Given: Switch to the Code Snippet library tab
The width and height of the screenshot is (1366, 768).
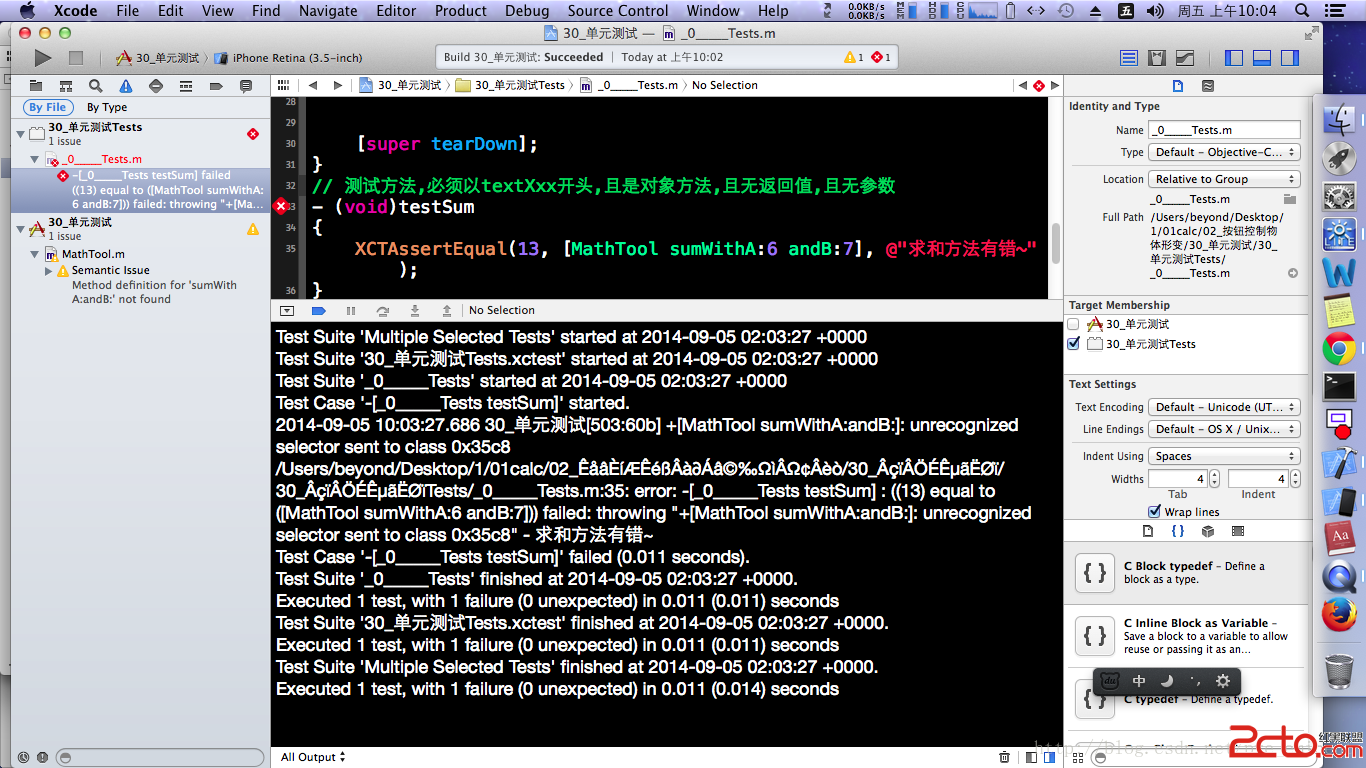Looking at the screenshot, I should pyautogui.click(x=1178, y=532).
